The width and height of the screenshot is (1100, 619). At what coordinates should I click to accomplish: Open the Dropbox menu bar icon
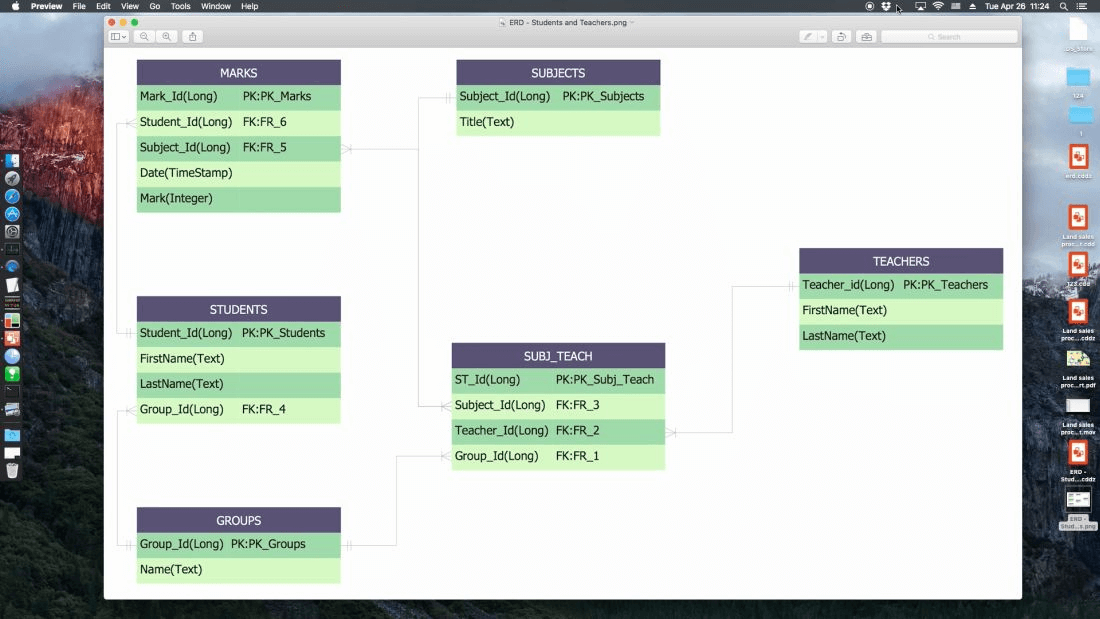(886, 6)
